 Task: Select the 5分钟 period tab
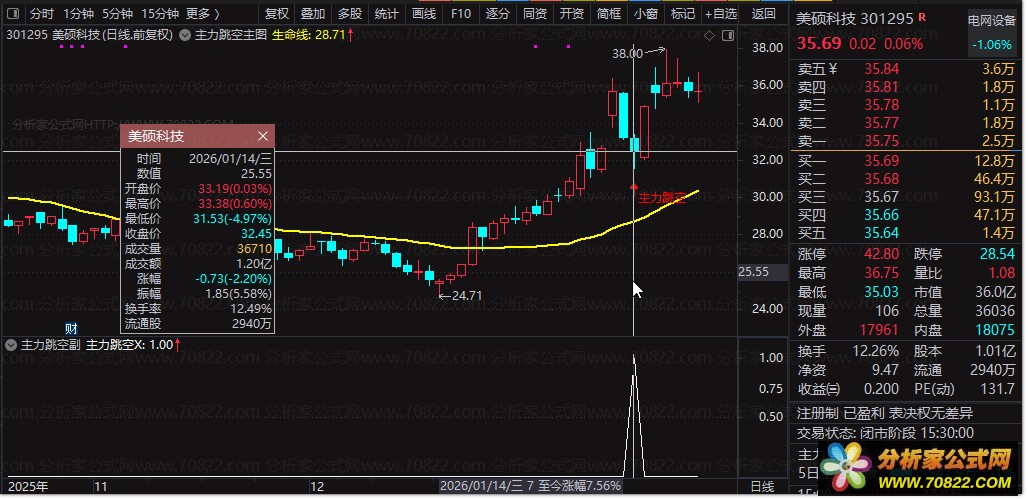click(117, 13)
